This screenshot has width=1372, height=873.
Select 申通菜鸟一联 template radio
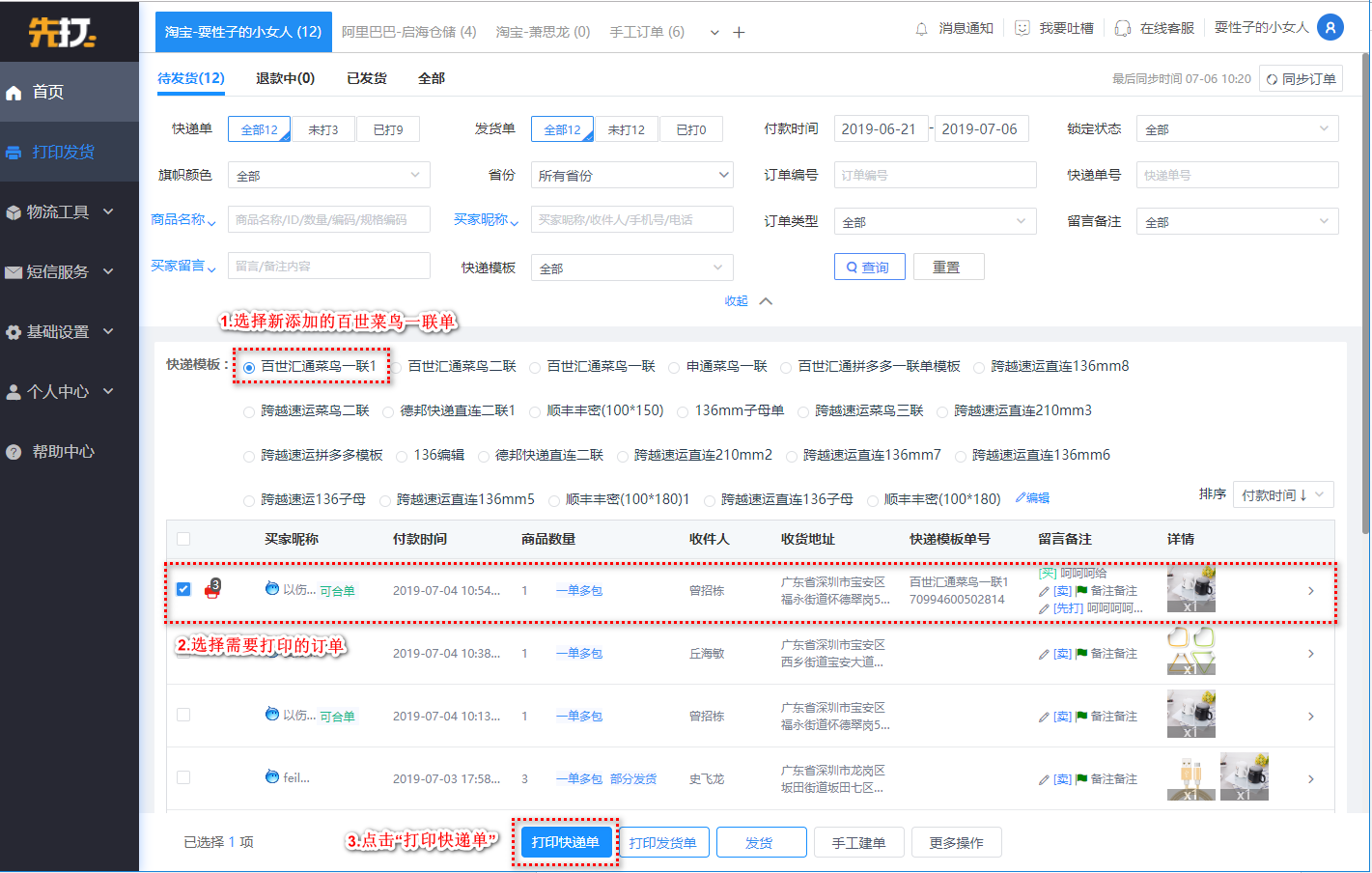674,368
